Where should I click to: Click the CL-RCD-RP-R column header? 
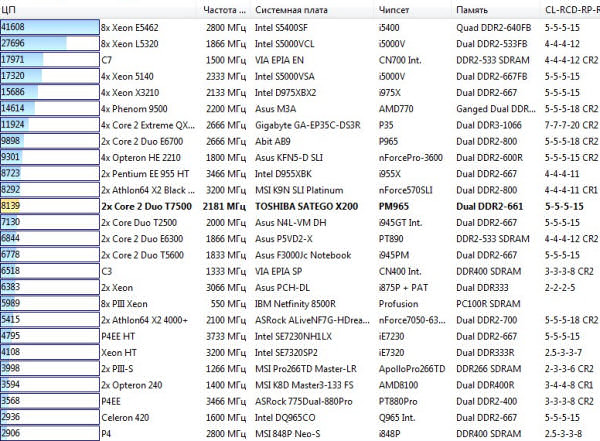pos(572,10)
